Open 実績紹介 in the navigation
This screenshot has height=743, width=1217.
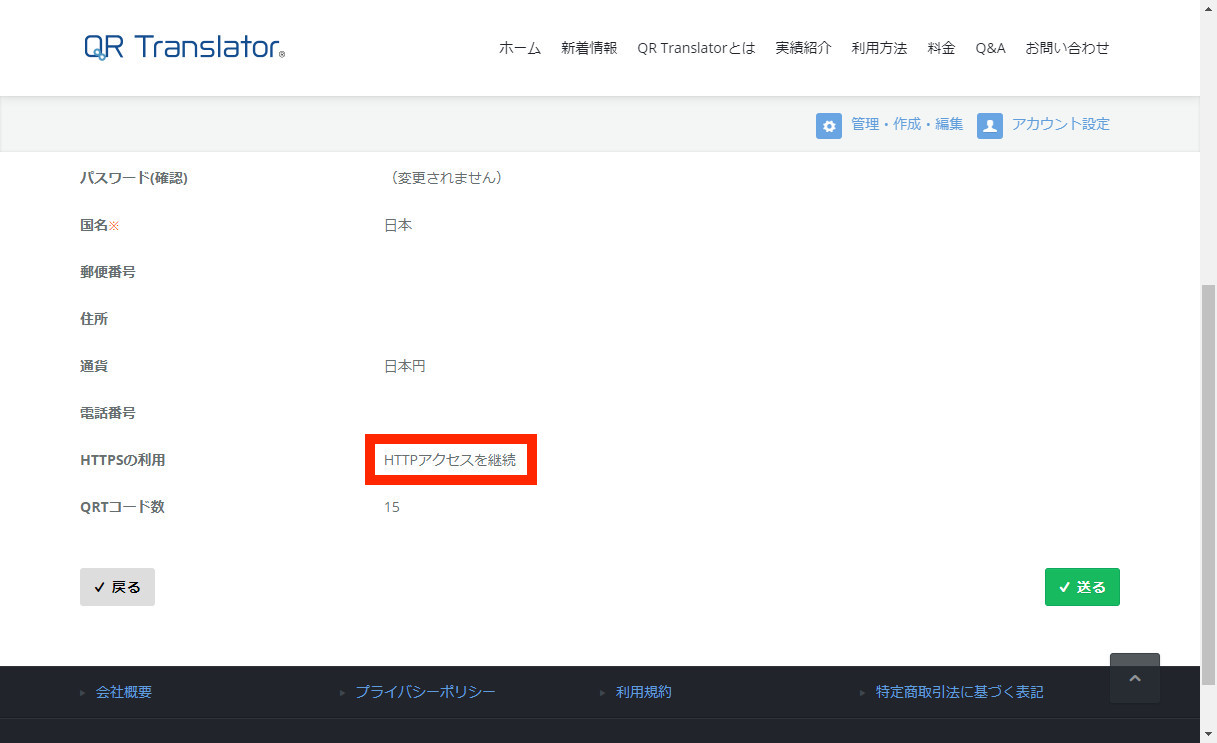pyautogui.click(x=803, y=48)
